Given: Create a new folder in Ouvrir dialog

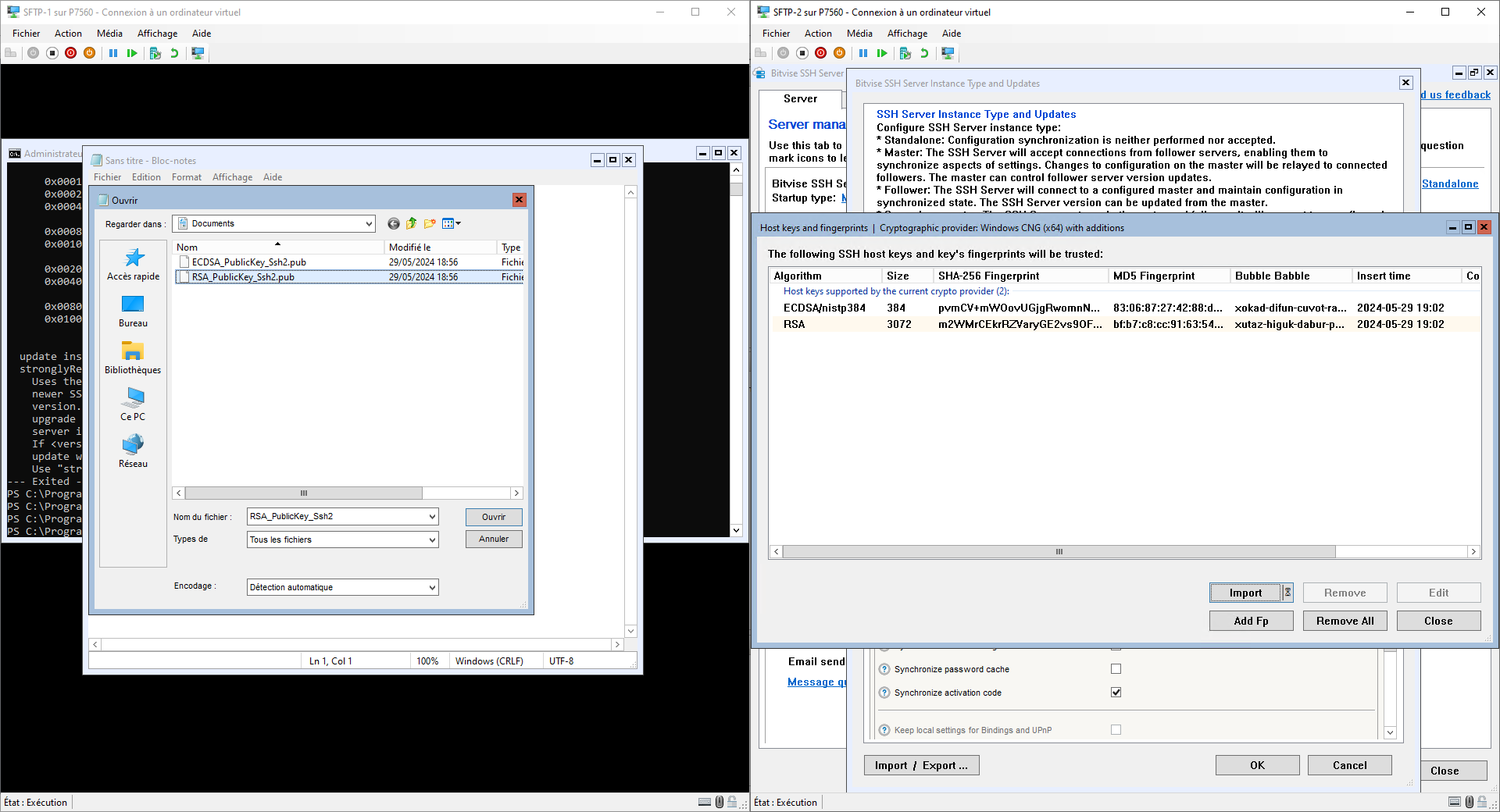Looking at the screenshot, I should (x=430, y=224).
